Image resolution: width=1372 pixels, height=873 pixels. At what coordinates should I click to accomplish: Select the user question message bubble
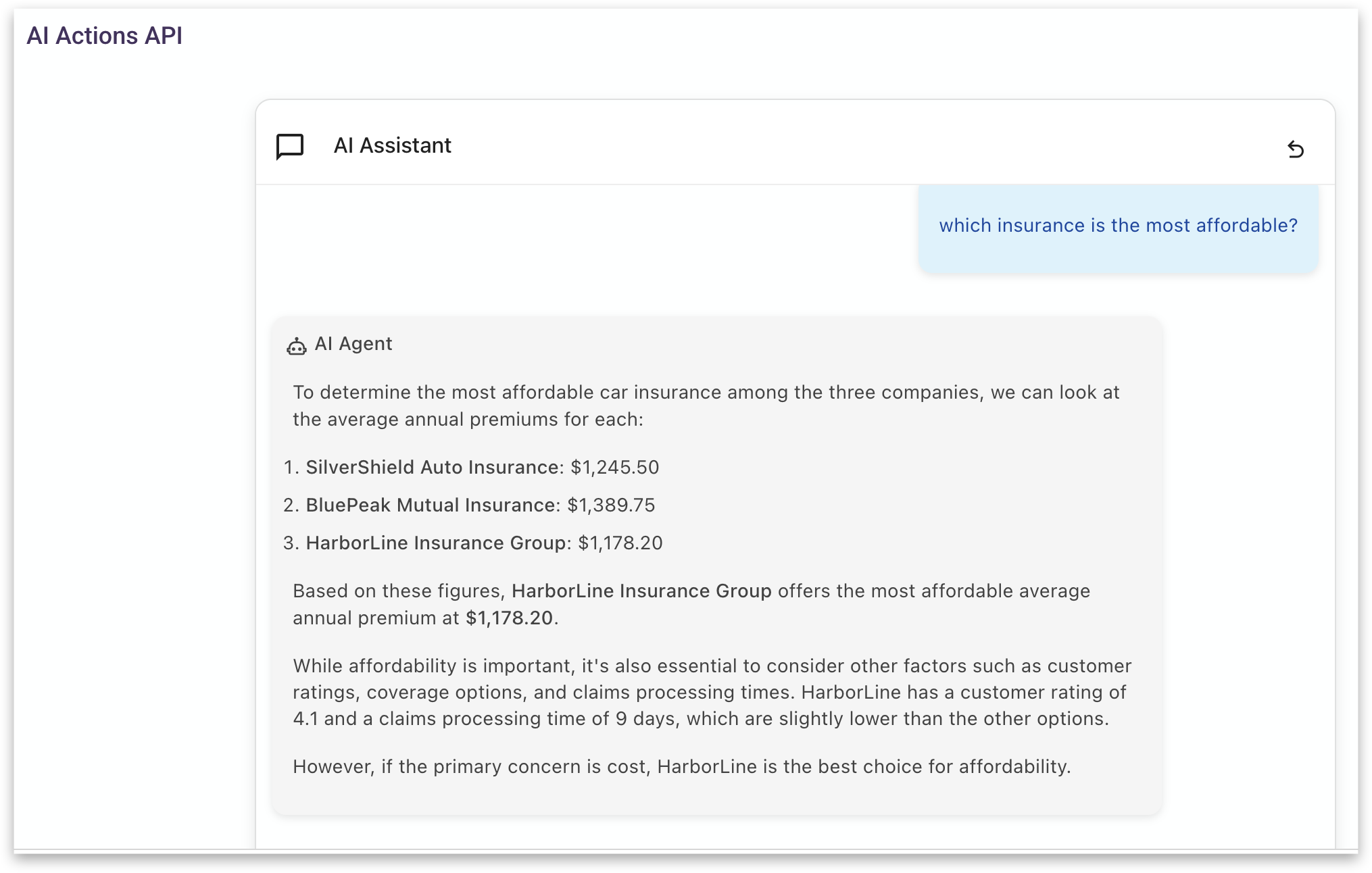coord(1118,226)
